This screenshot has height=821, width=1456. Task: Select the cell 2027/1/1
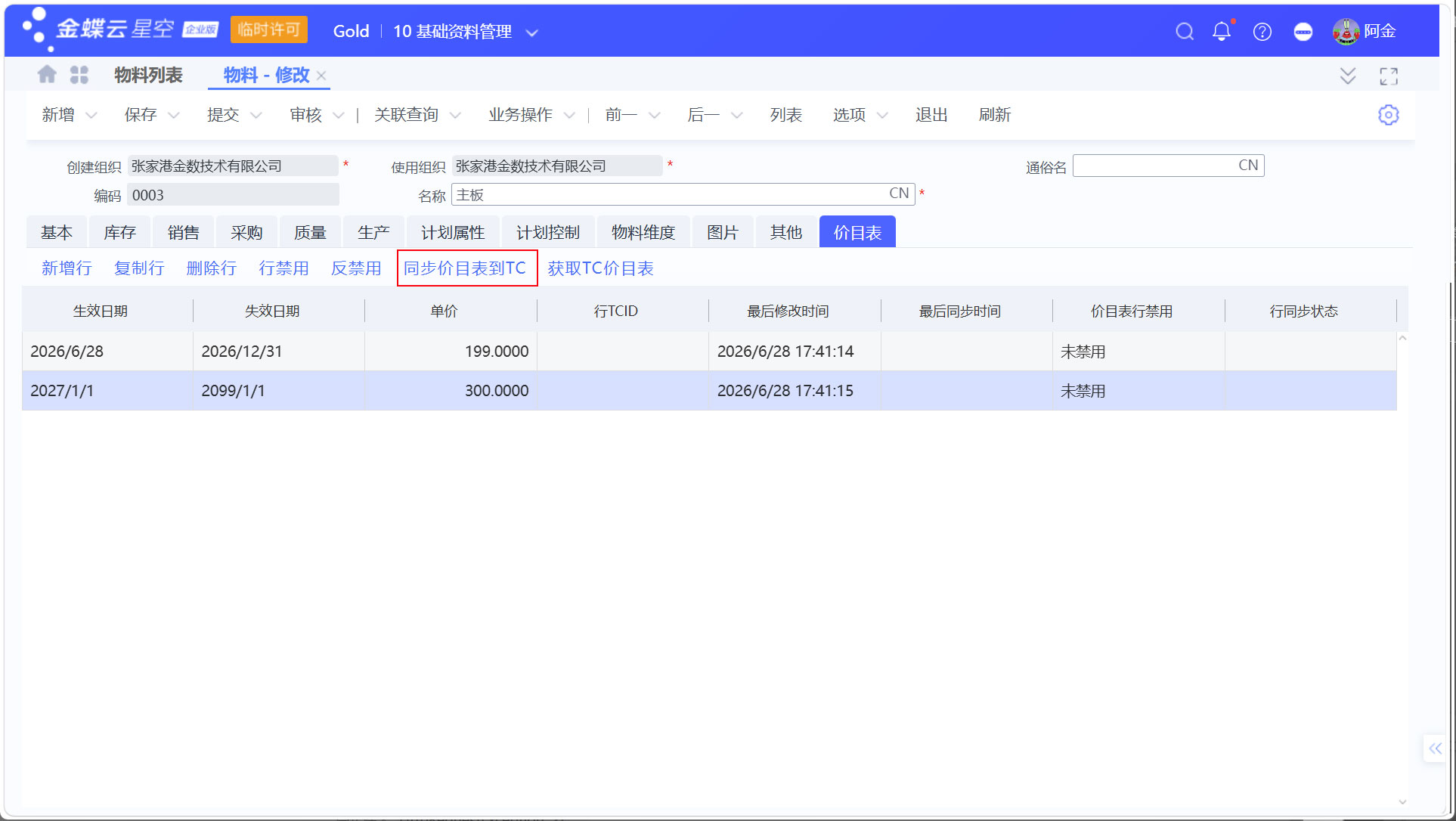pyautogui.click(x=107, y=390)
